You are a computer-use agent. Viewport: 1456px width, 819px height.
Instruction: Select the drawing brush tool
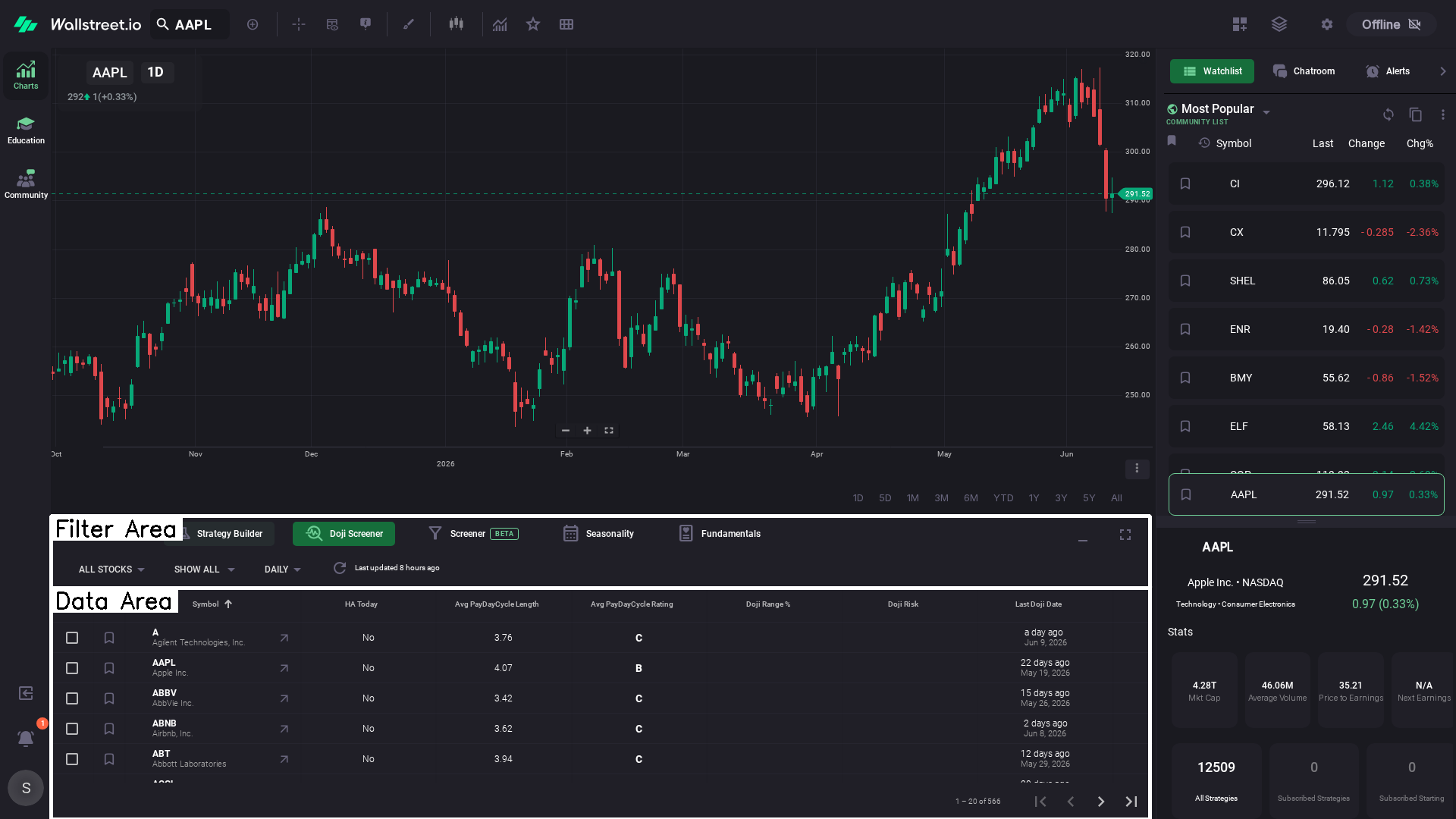coord(409,24)
